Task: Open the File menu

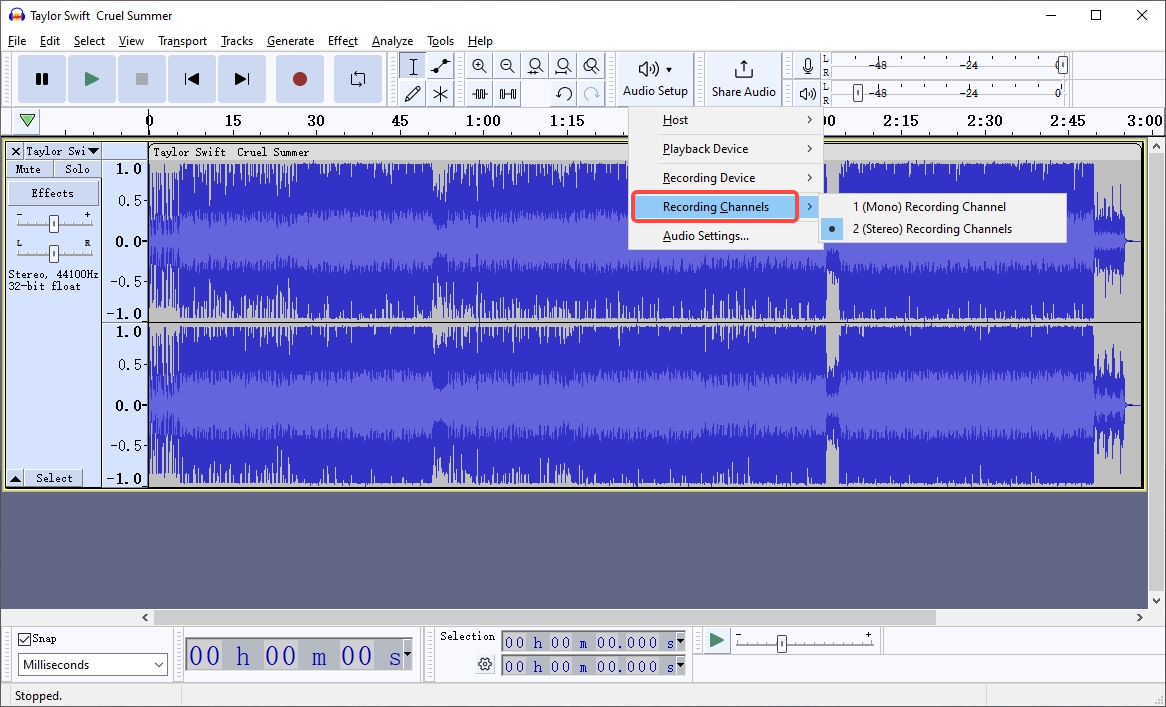Action: tap(16, 41)
